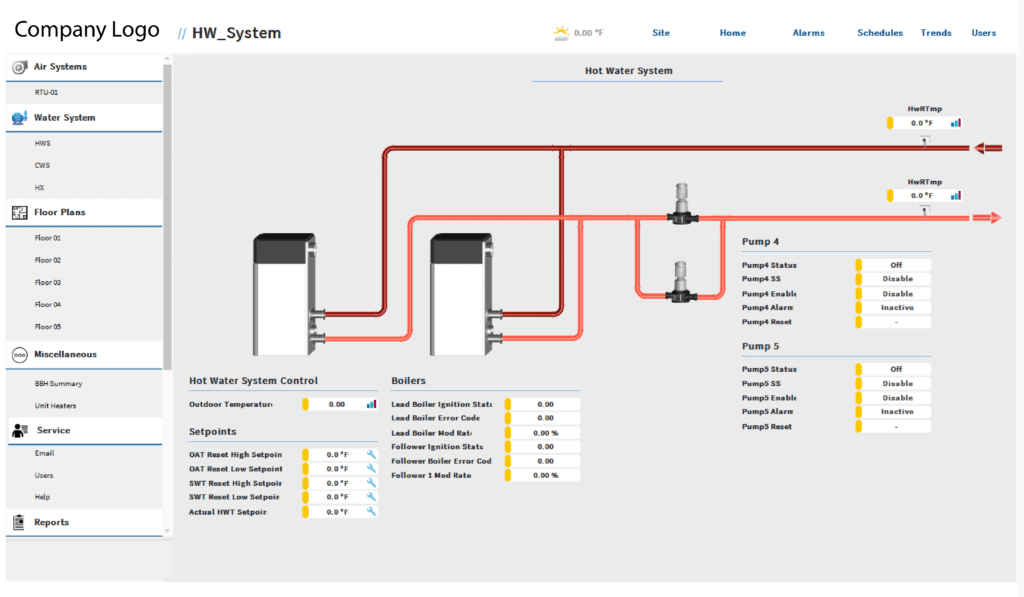Click the Water System pump icon

pyautogui.click(x=20, y=118)
